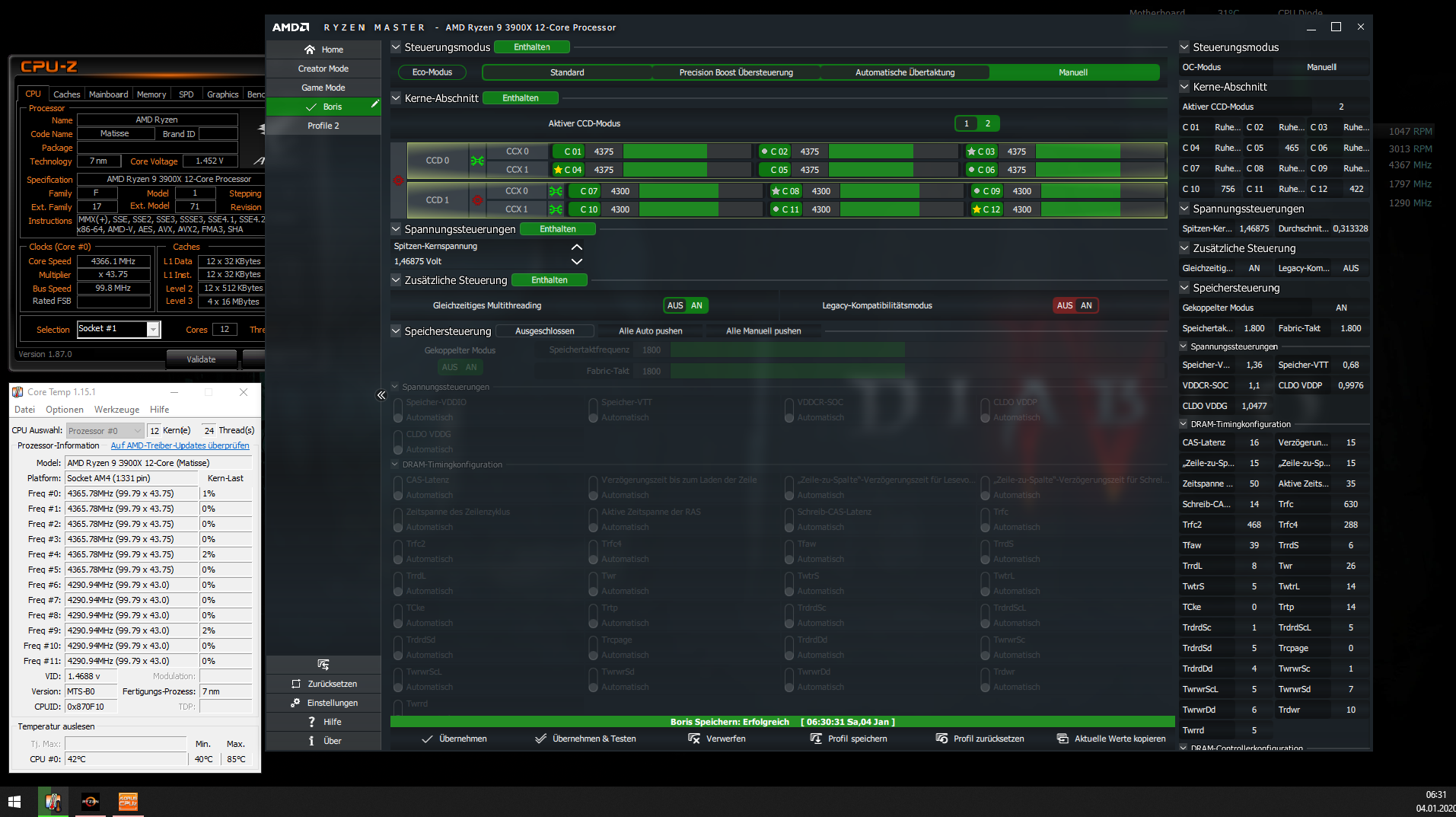
Task: Open the Windows Start menu
Action: coord(14,802)
